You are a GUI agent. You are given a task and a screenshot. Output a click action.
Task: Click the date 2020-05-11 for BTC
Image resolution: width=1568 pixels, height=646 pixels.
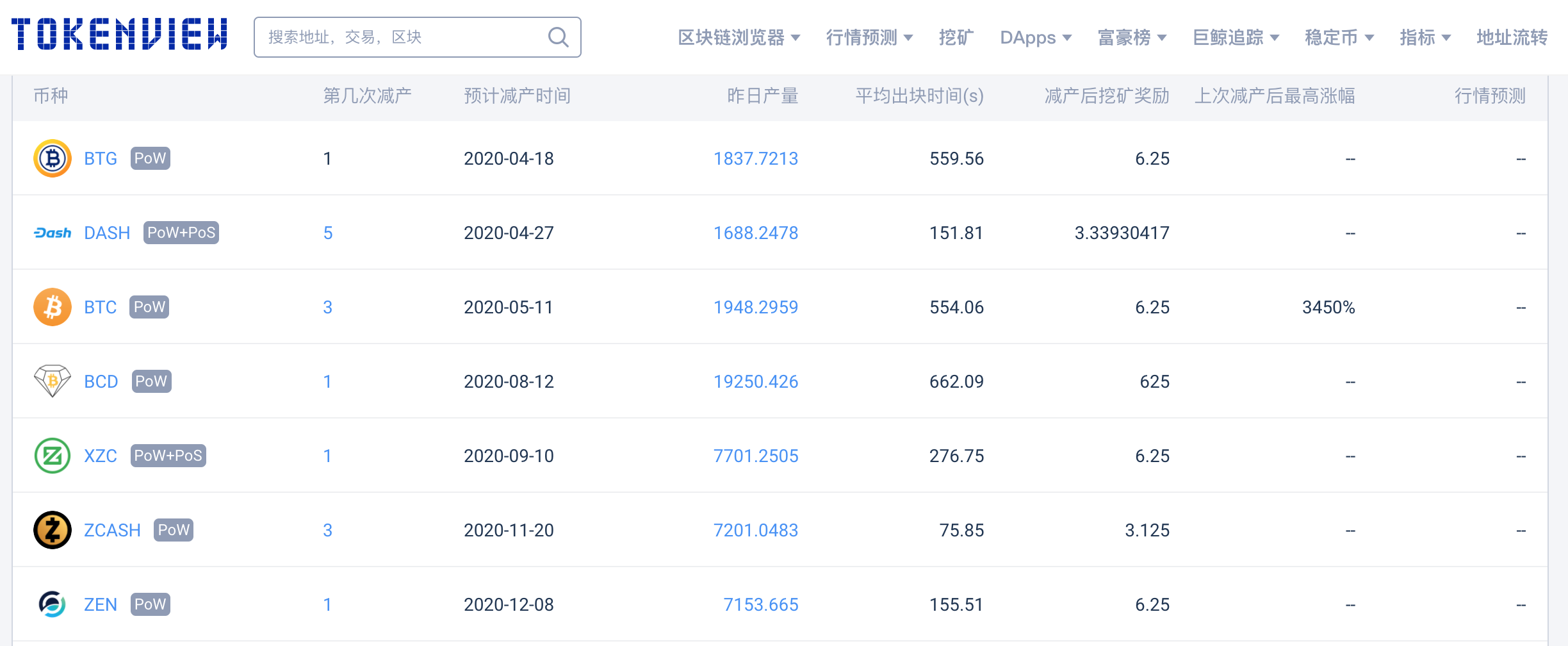509,307
